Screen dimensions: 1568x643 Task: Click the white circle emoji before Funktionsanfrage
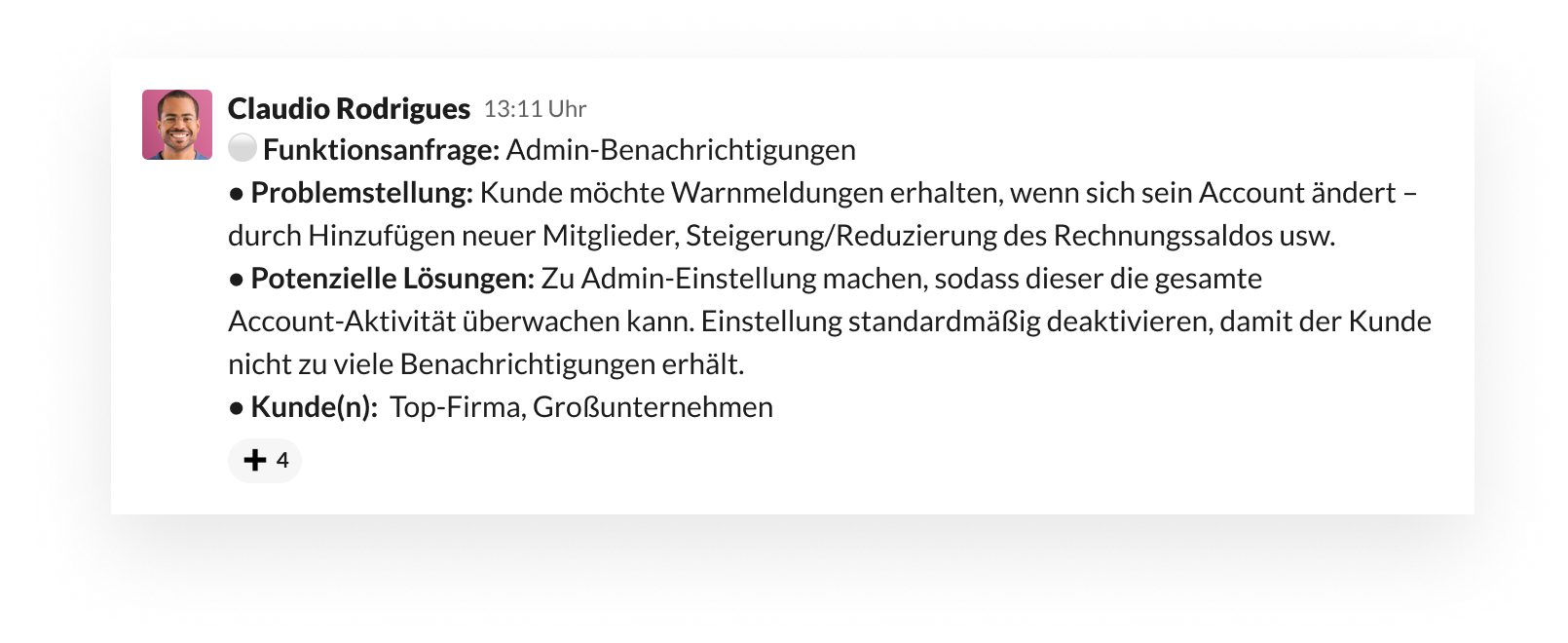(243, 149)
